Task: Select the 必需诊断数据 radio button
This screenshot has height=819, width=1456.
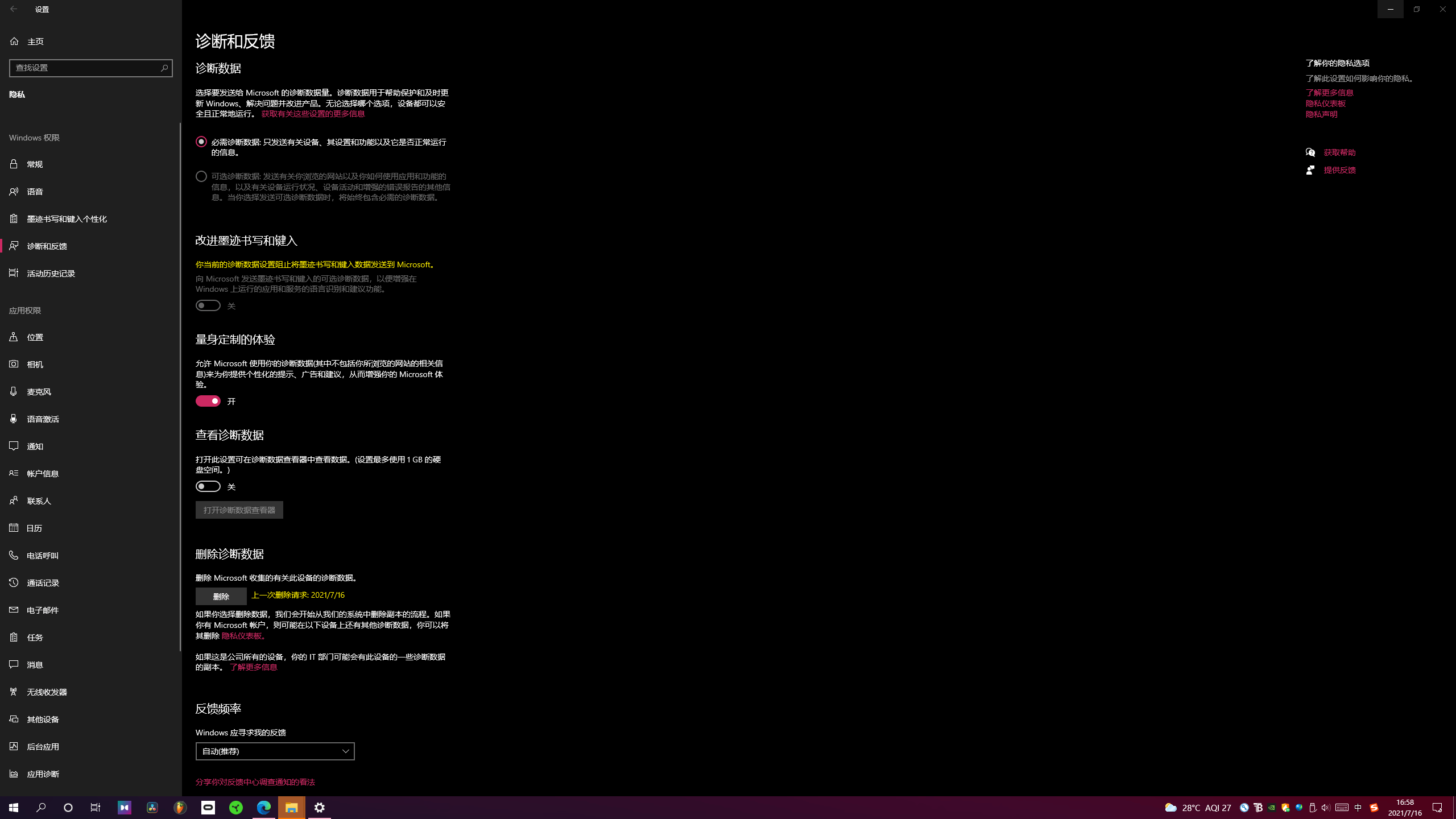Action: click(201, 142)
